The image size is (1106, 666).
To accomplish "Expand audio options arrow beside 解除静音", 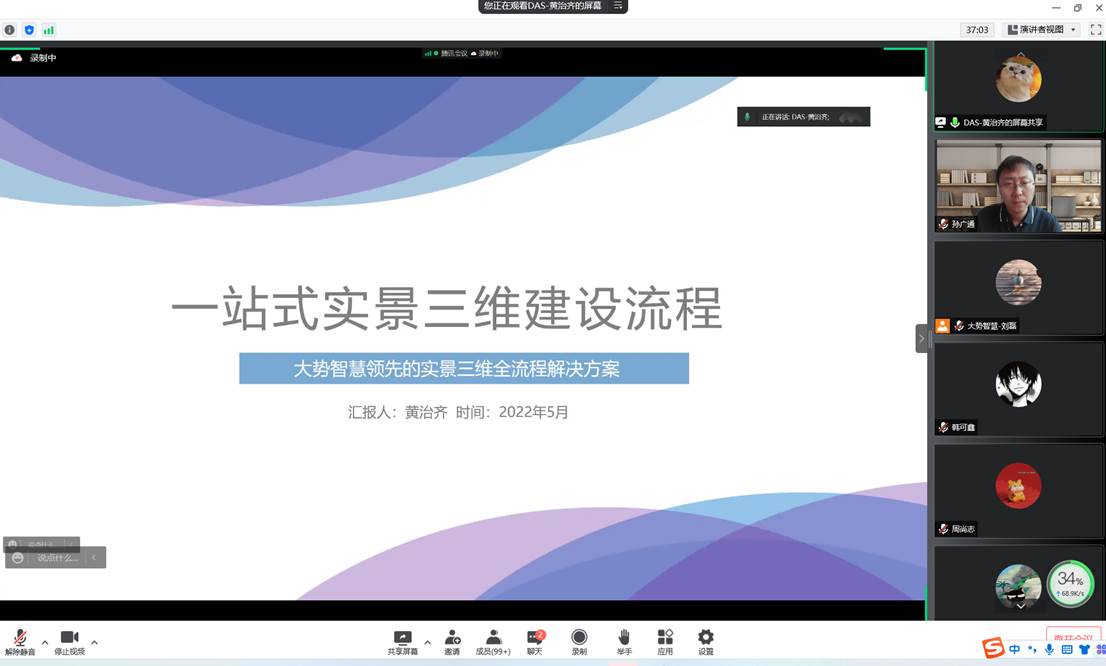I will (x=44, y=642).
